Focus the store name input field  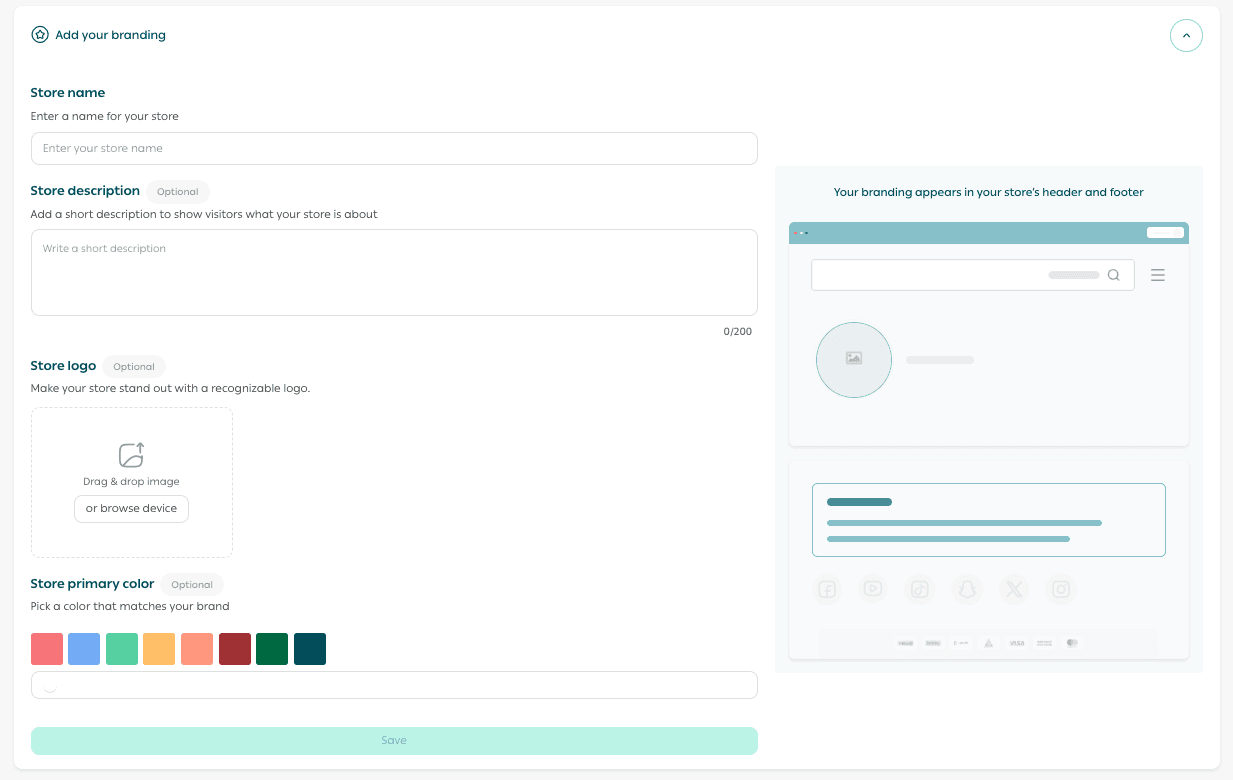tap(394, 148)
